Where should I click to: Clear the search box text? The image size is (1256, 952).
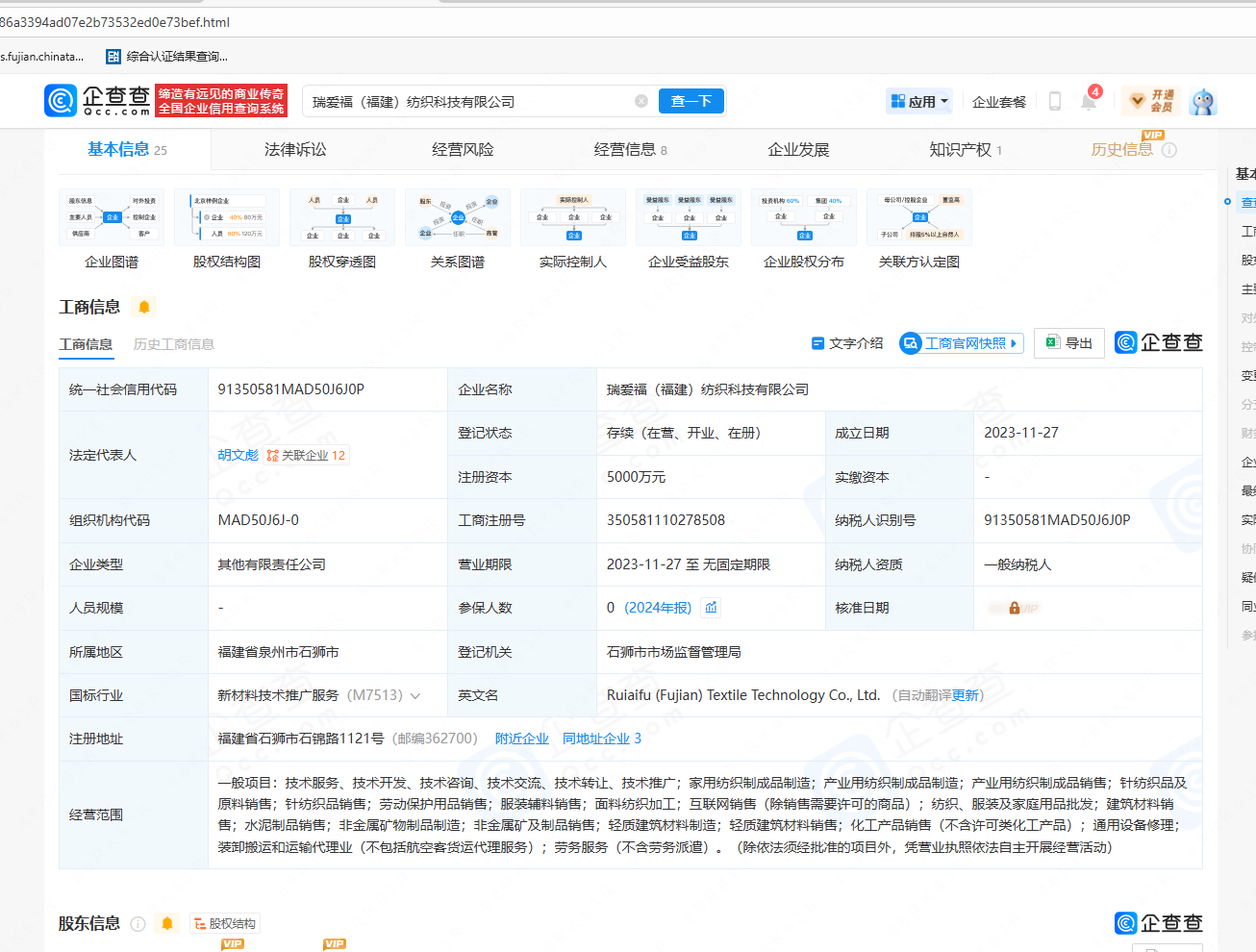[x=641, y=101]
